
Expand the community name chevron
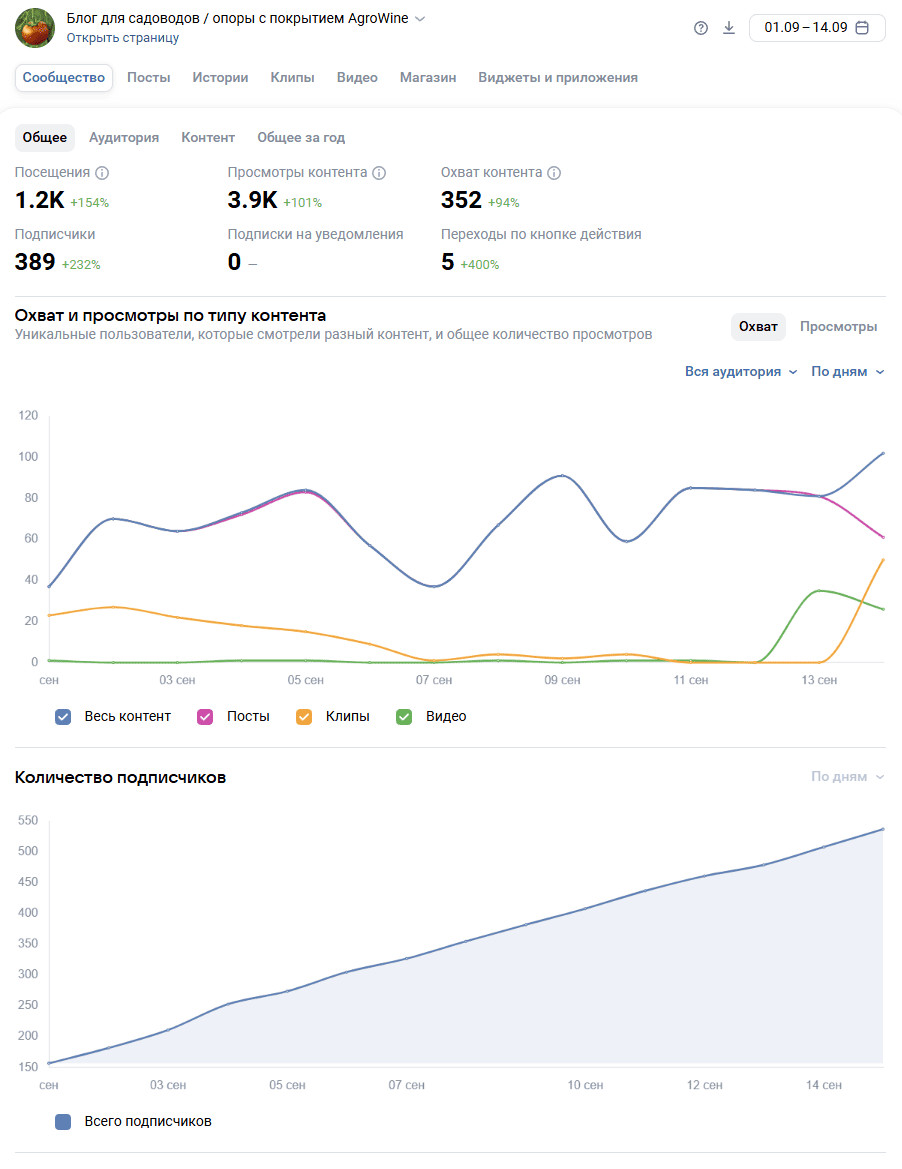[420, 19]
